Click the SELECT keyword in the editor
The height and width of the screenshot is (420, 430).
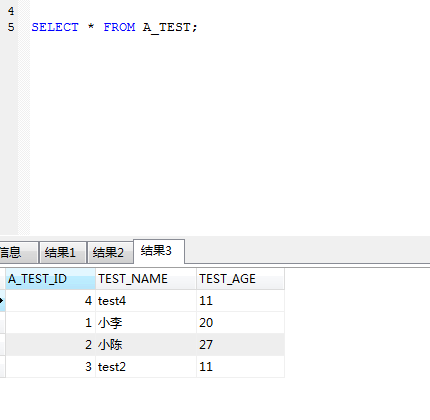[55, 27]
